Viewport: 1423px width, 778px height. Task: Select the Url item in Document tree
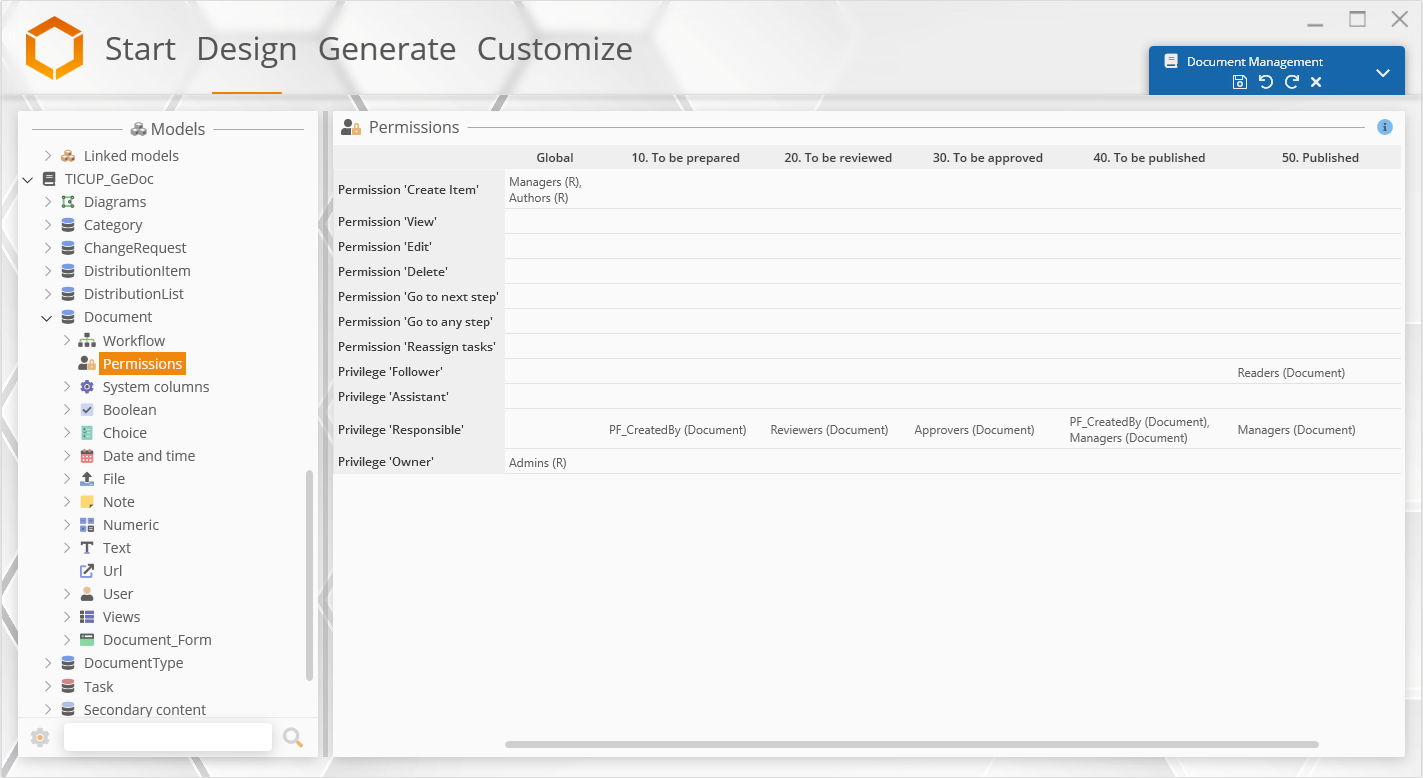point(112,571)
